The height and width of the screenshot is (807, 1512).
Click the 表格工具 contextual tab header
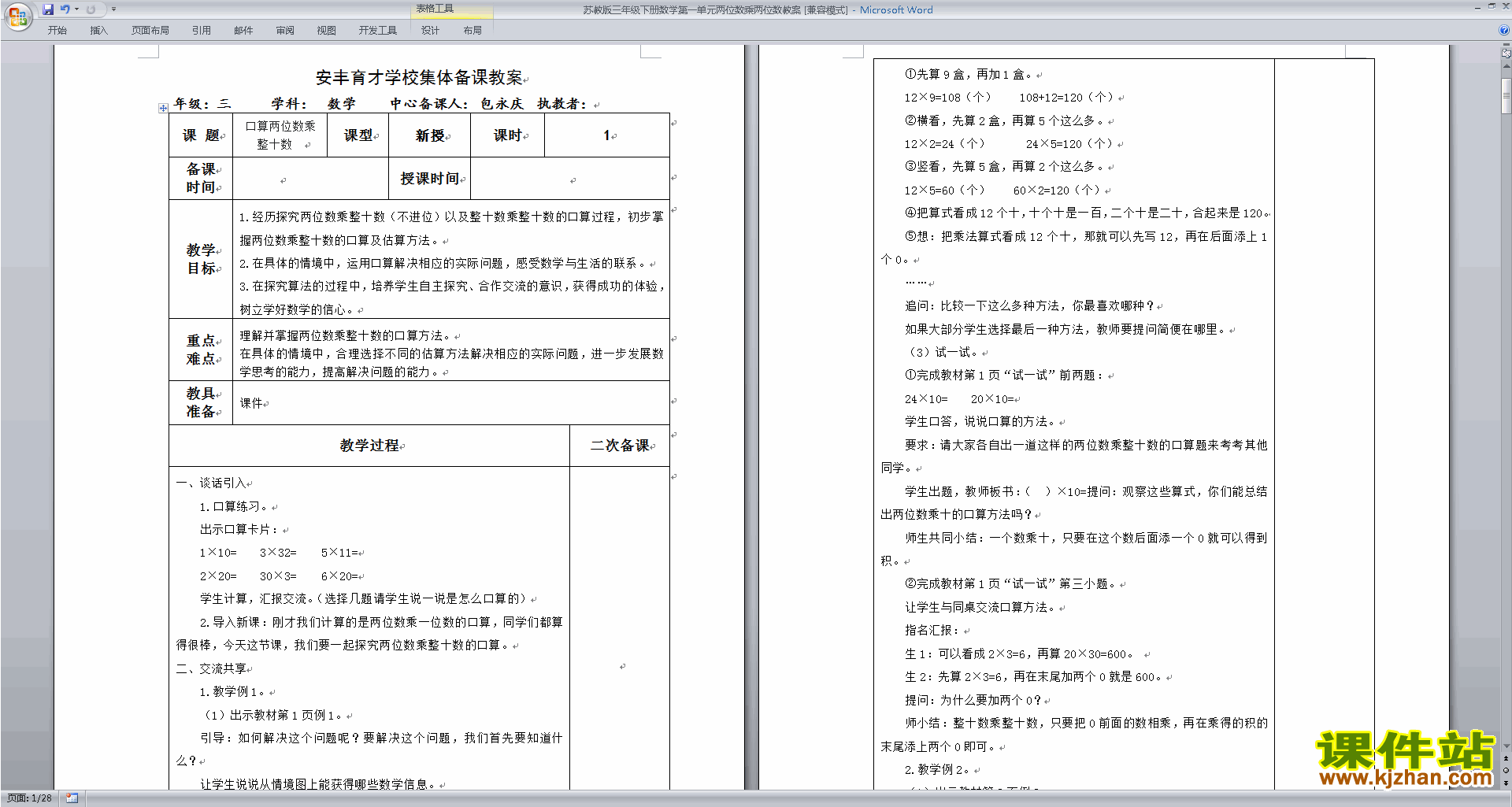[435, 9]
